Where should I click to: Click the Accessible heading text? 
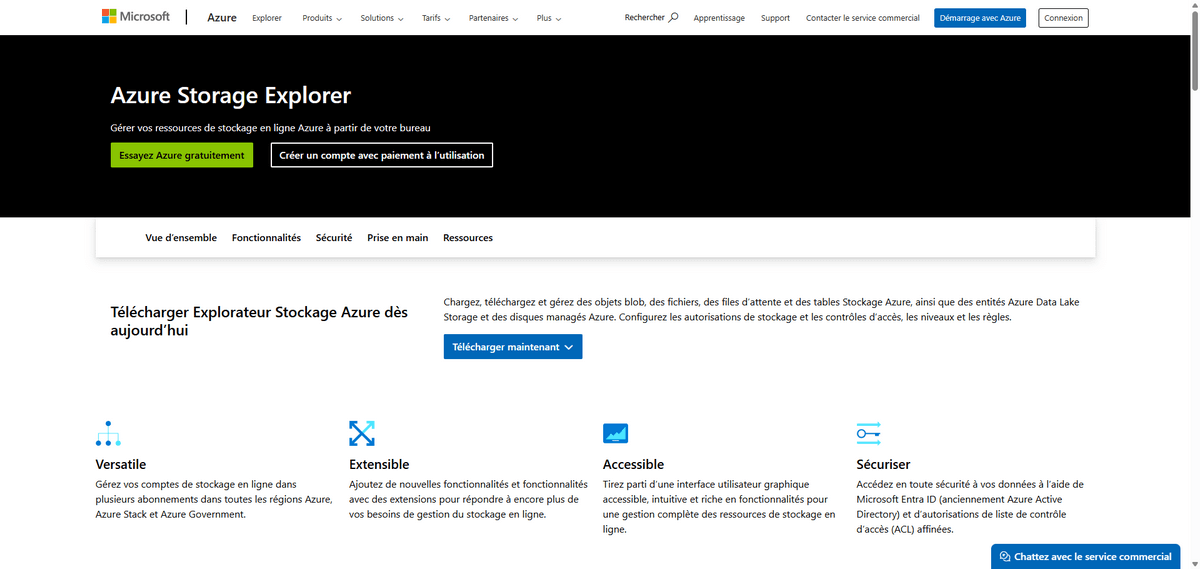point(633,464)
